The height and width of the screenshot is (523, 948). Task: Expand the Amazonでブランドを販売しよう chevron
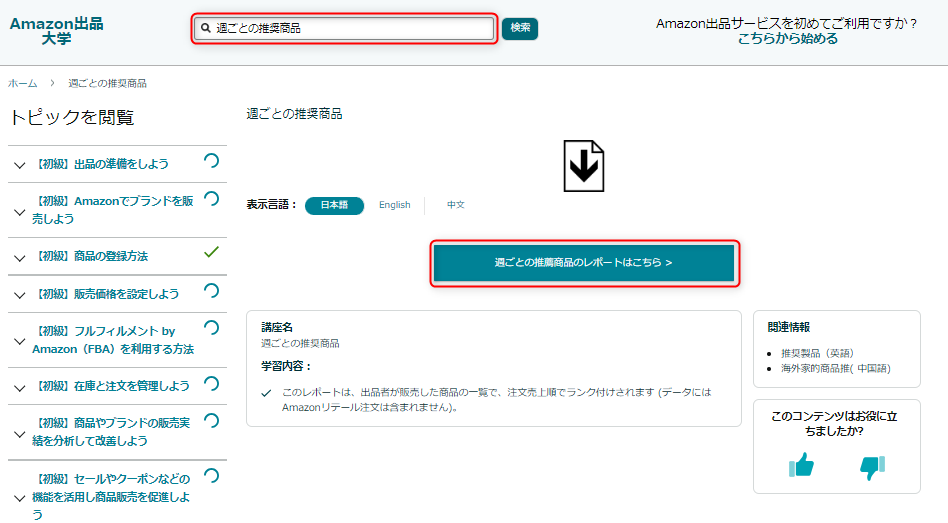coord(19,212)
